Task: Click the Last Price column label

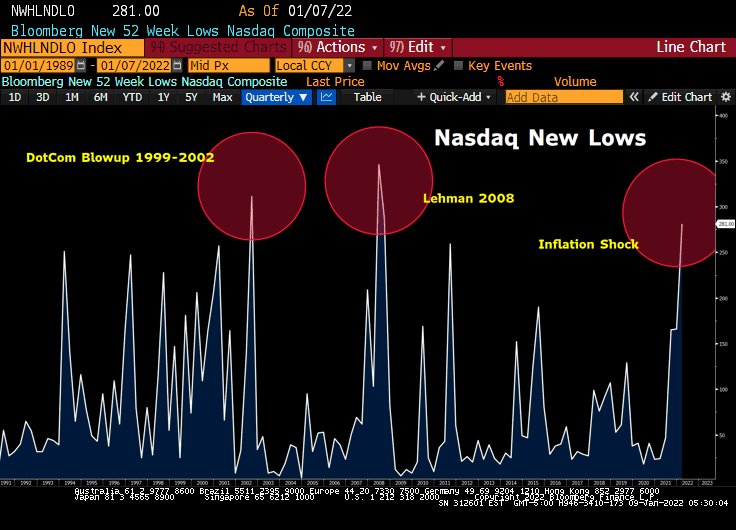Action: pos(335,82)
